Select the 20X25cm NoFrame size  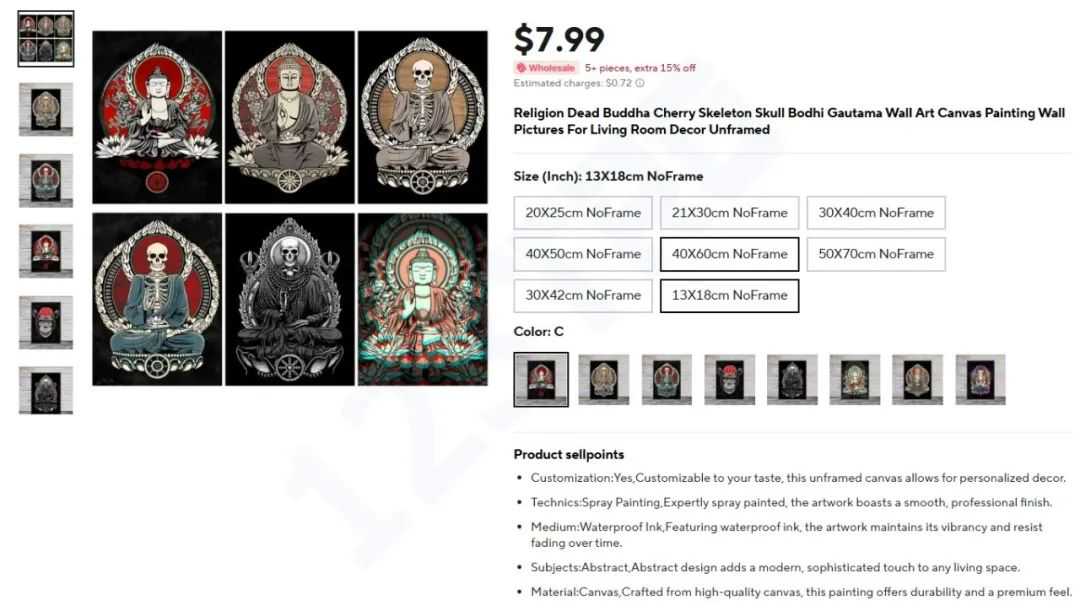(583, 213)
